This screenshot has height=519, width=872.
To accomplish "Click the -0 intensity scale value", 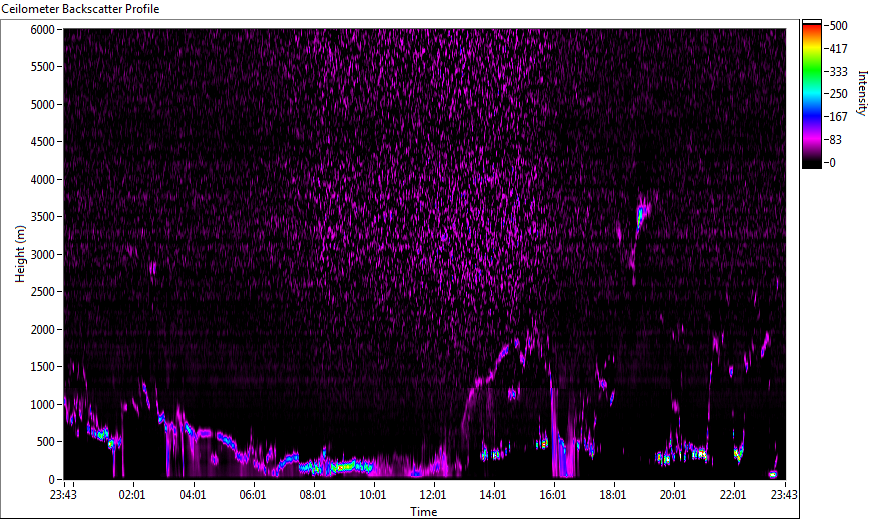I will pyautogui.click(x=831, y=162).
